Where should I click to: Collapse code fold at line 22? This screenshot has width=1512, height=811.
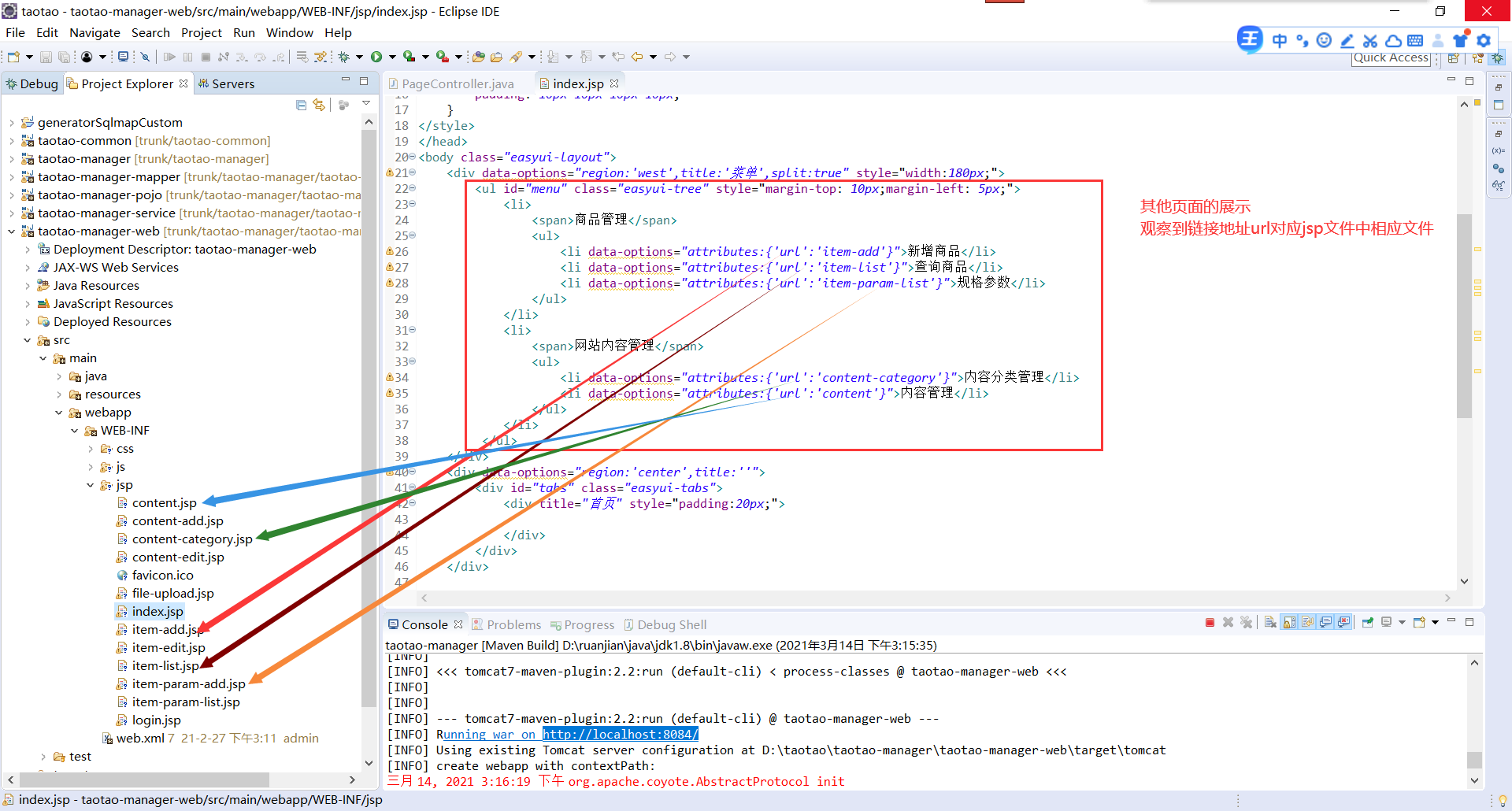[x=413, y=188]
